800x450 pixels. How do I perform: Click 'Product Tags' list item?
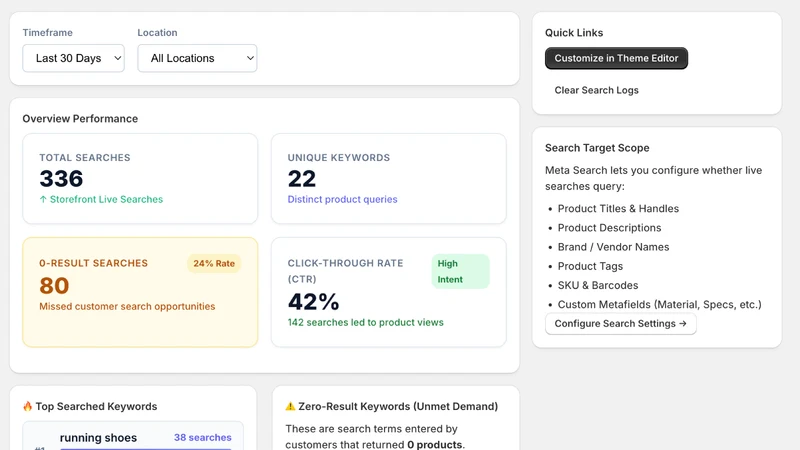pos(590,266)
